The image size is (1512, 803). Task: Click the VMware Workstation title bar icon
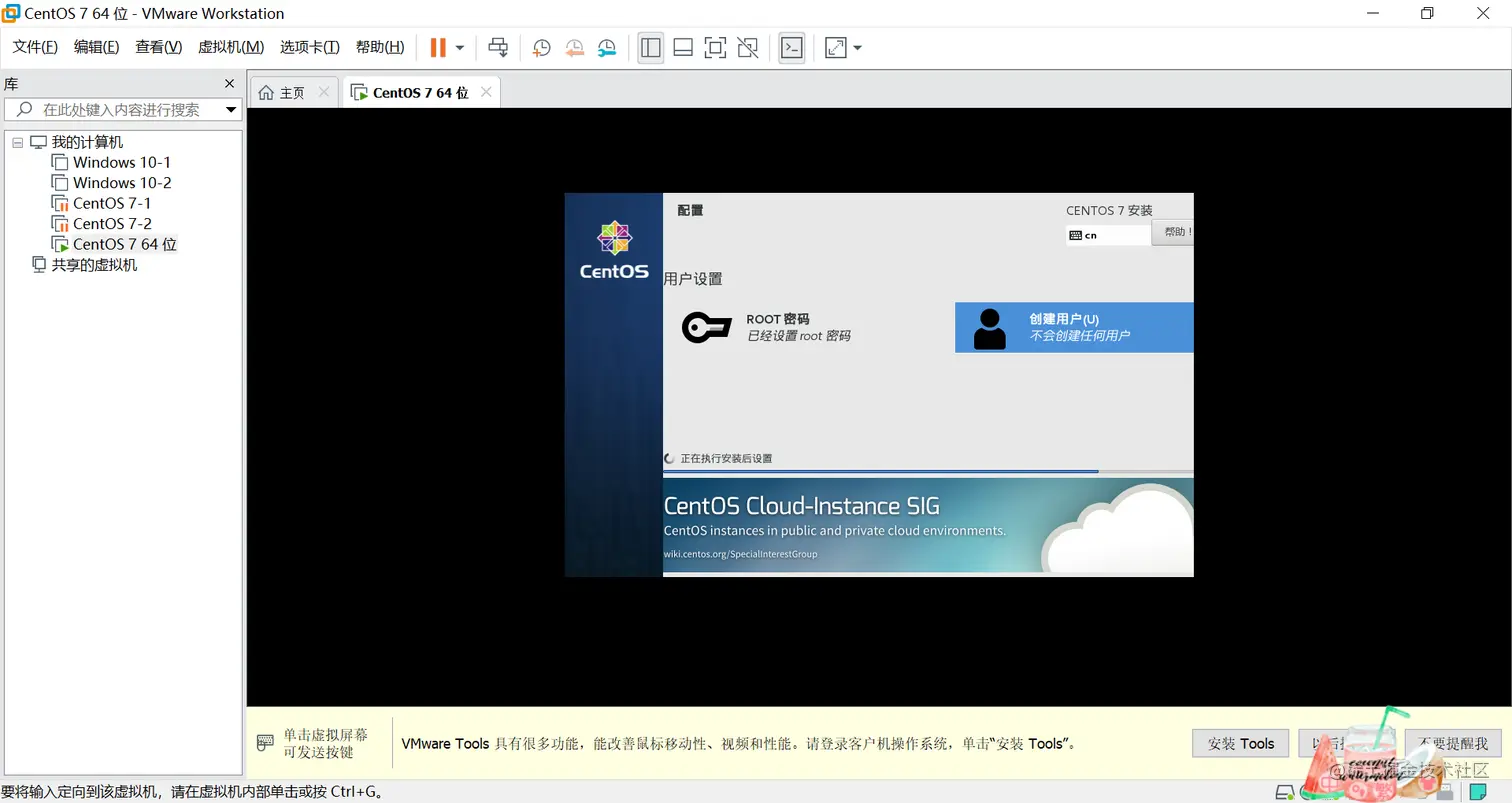pyautogui.click(x=12, y=13)
